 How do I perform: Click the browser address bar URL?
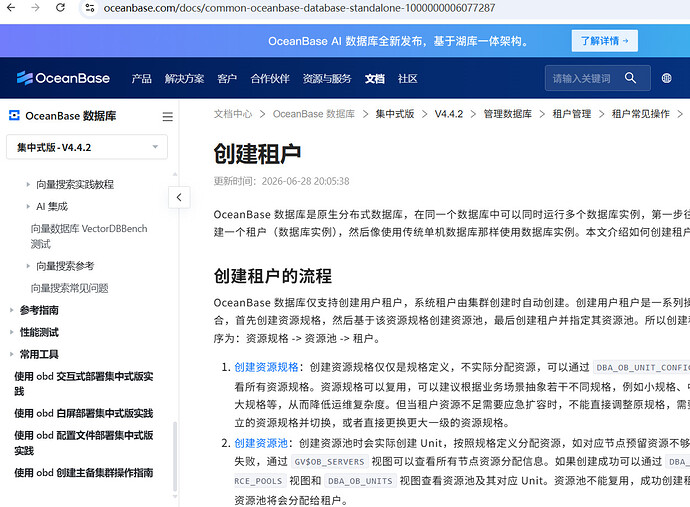click(299, 8)
